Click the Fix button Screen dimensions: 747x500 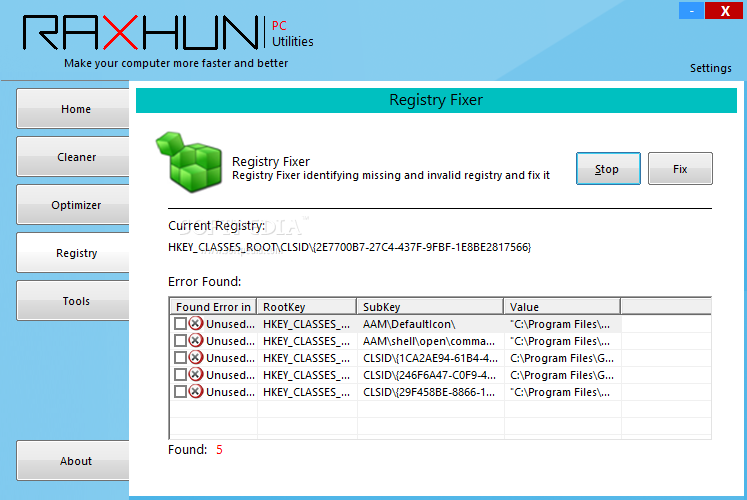click(x=680, y=169)
